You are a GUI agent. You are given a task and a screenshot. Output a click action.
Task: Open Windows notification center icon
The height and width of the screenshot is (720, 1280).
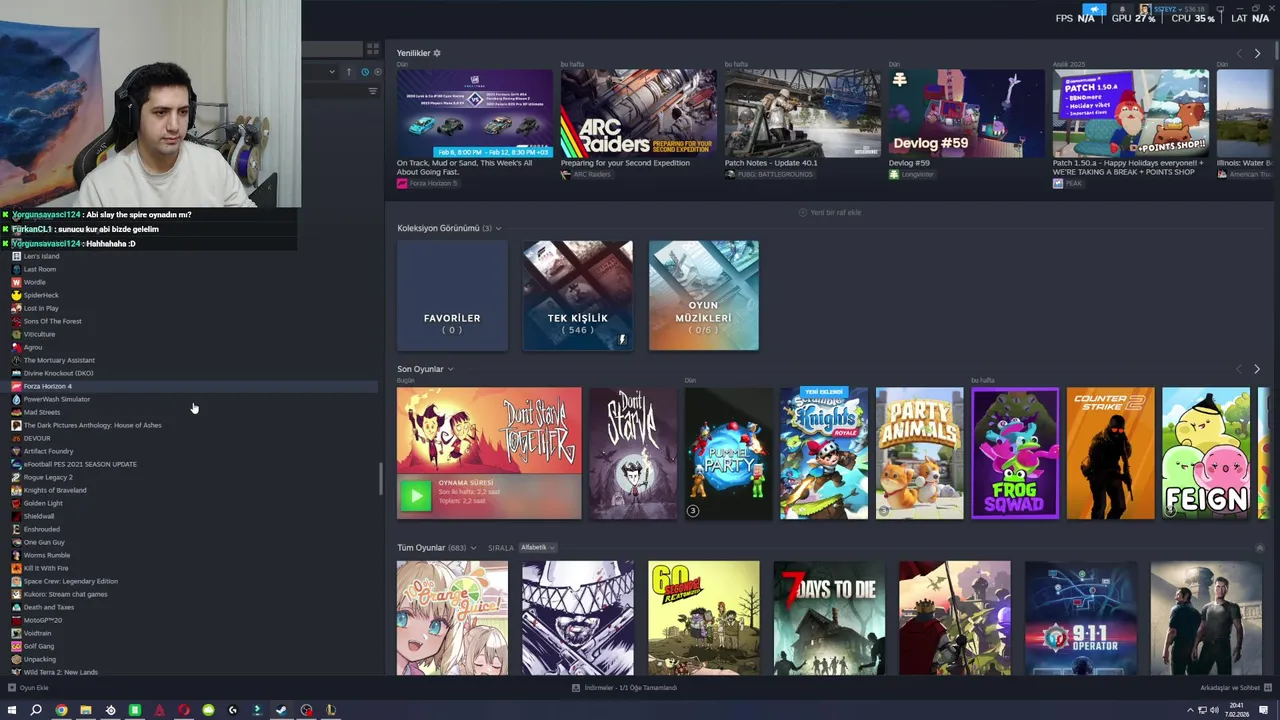[1264, 710]
